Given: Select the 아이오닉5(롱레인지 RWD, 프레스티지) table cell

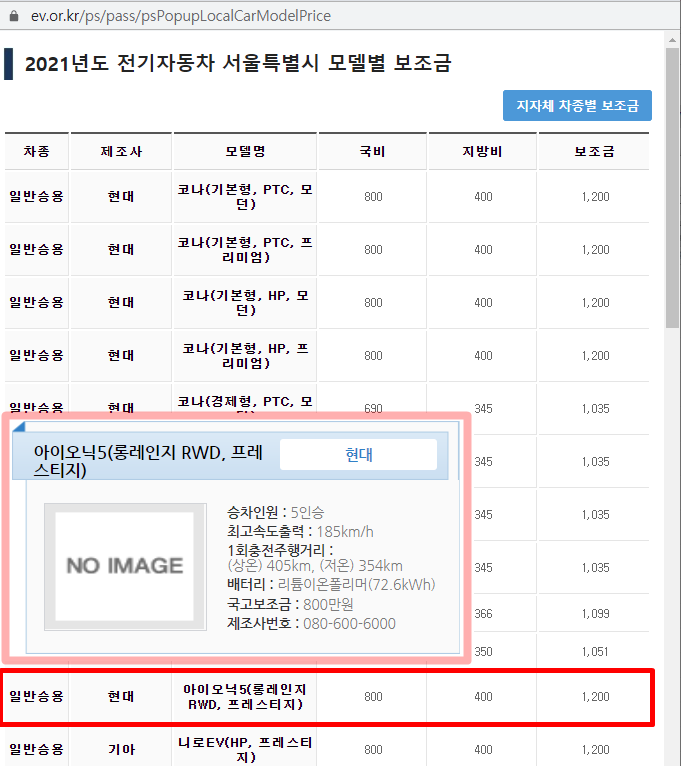Looking at the screenshot, I should coord(245,697).
